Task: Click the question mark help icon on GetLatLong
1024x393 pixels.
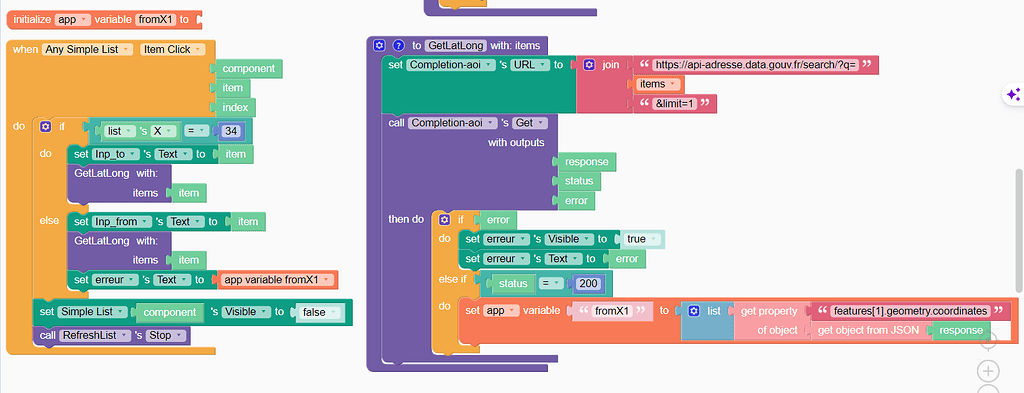Action: point(398,46)
